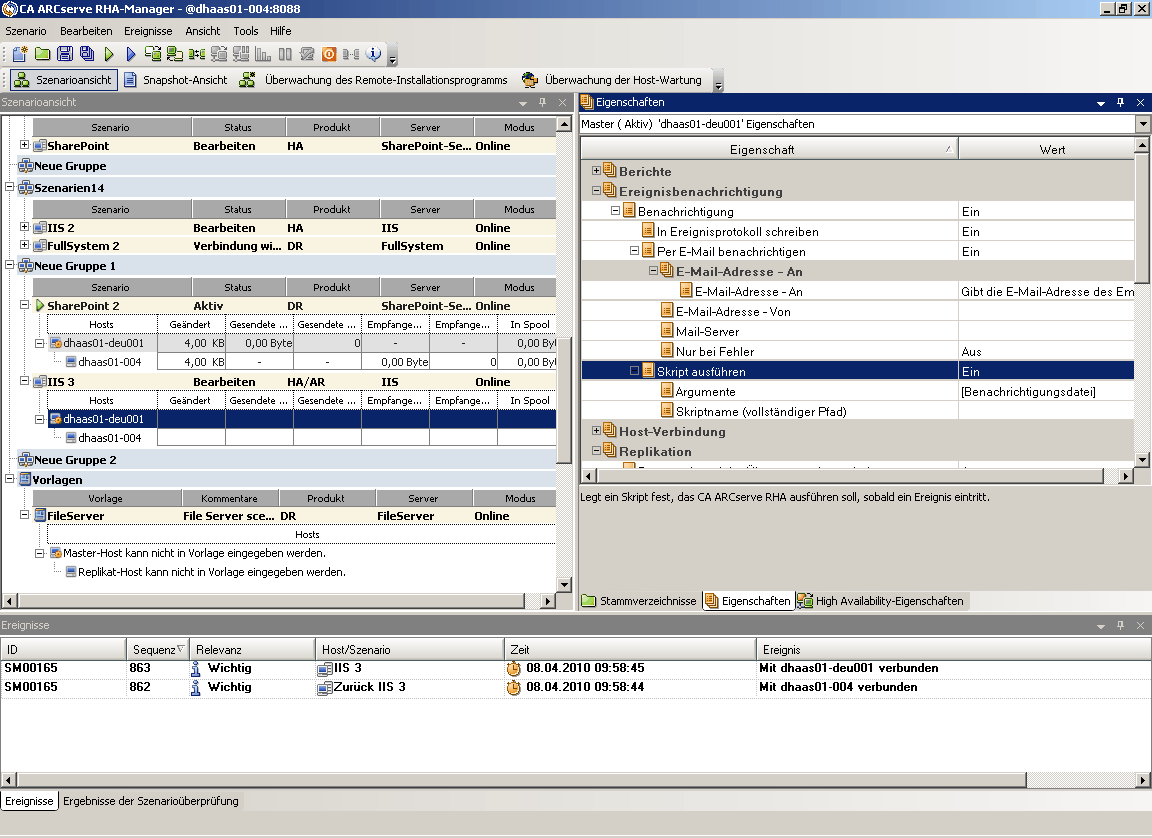Switch to High Availability-Eigenschaften tab
The width and height of the screenshot is (1152, 838).
point(880,601)
